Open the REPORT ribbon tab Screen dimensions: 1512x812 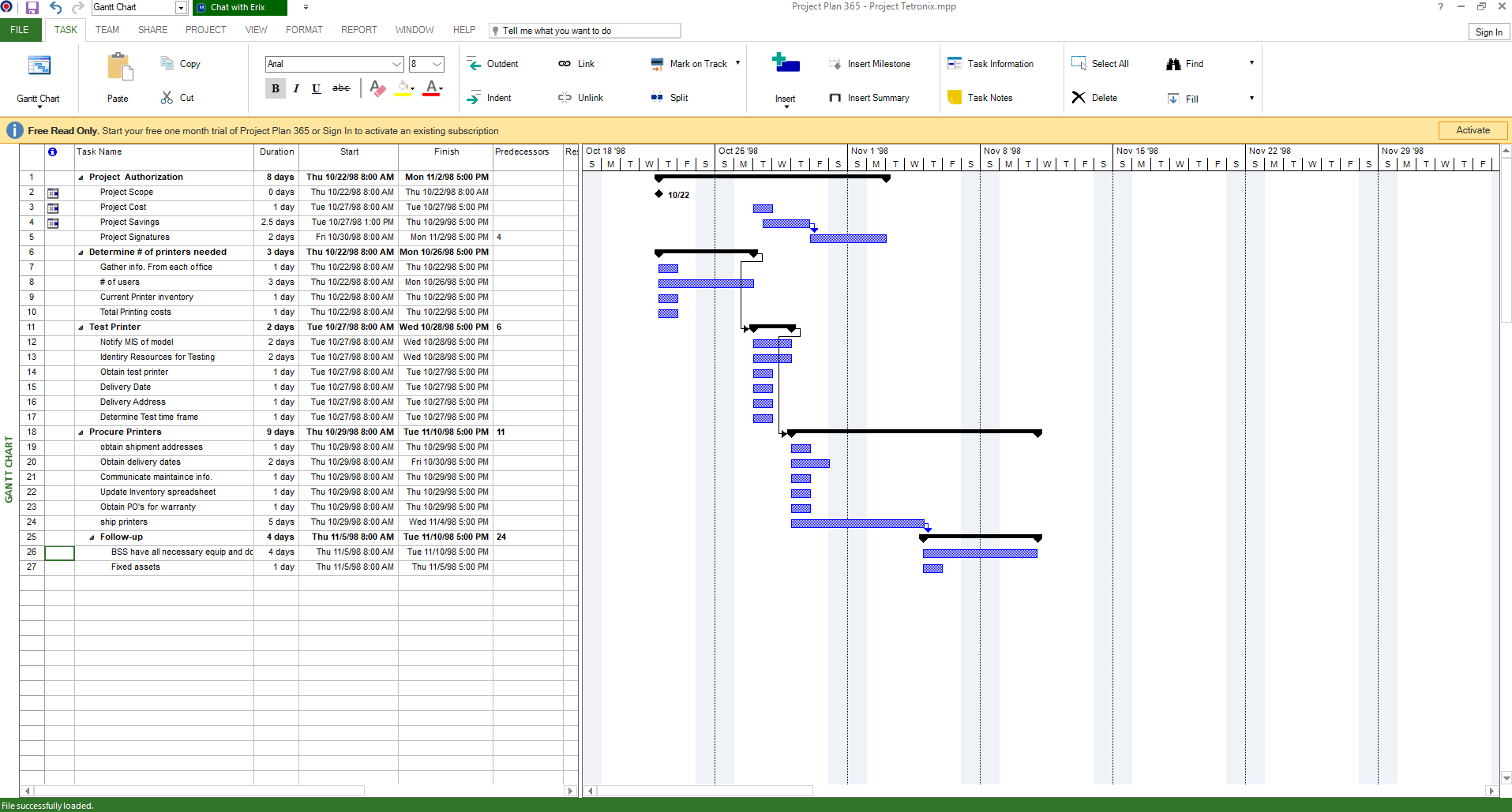(358, 30)
